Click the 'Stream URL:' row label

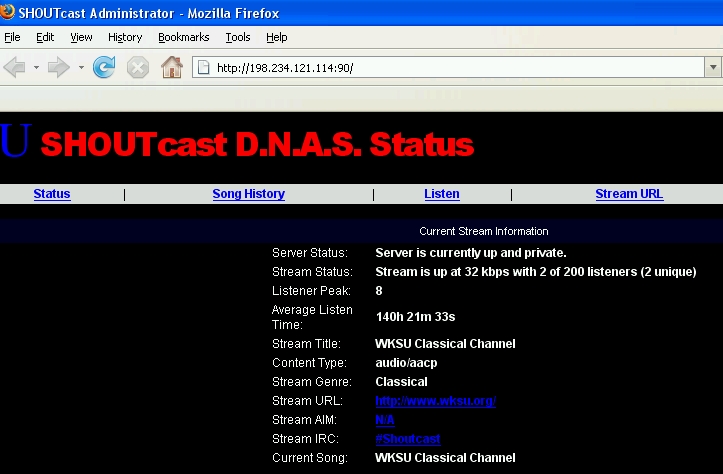click(x=307, y=401)
